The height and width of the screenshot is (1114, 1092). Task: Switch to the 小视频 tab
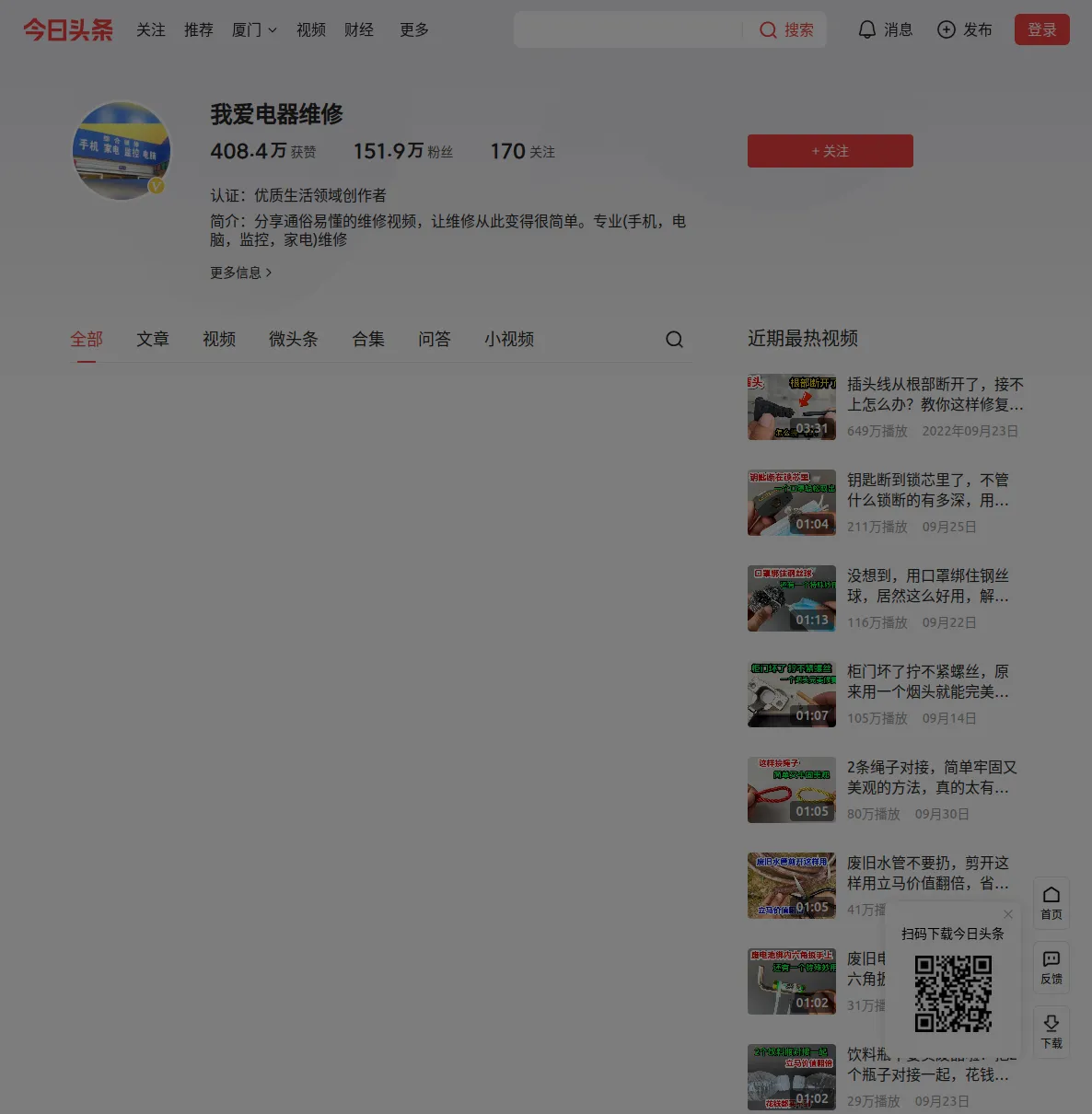509,340
